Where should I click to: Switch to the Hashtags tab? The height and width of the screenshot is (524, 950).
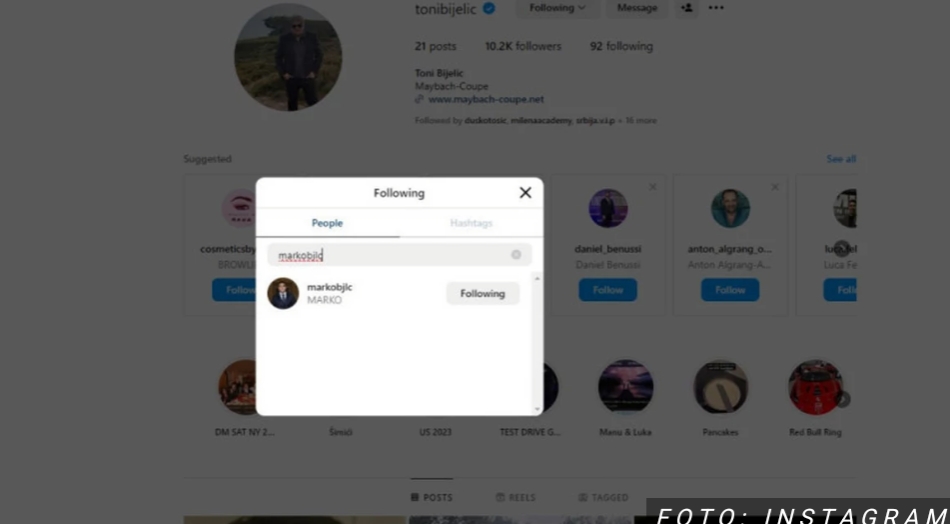(471, 223)
